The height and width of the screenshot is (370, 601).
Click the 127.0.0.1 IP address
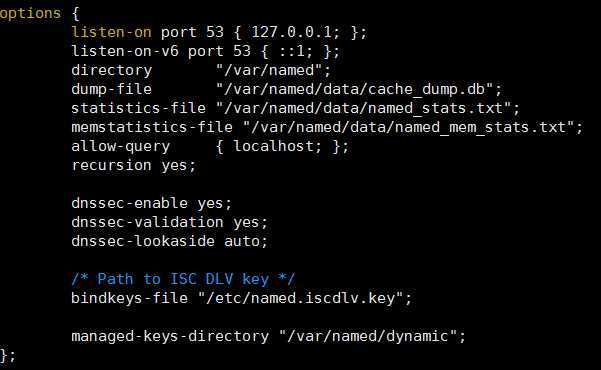coord(292,32)
